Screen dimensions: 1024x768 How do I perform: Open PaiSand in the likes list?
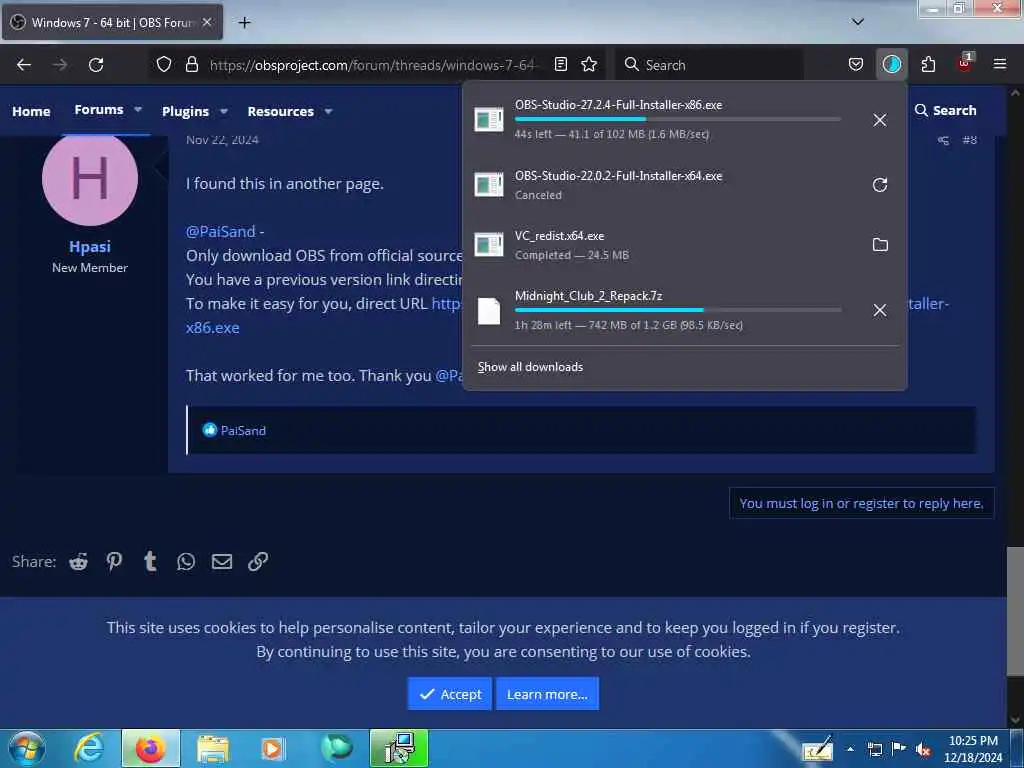(243, 430)
